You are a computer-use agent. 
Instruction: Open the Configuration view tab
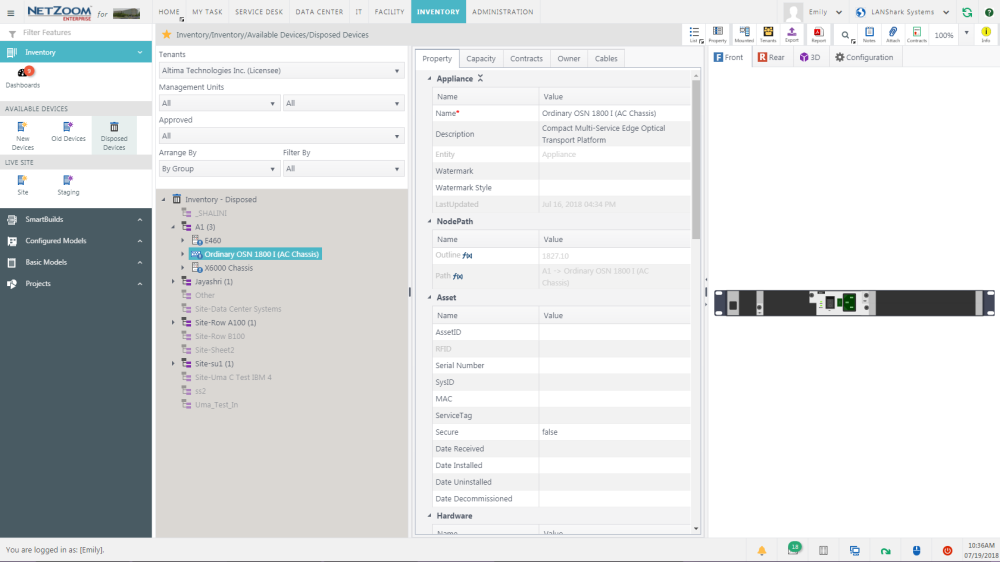[x=864, y=57]
